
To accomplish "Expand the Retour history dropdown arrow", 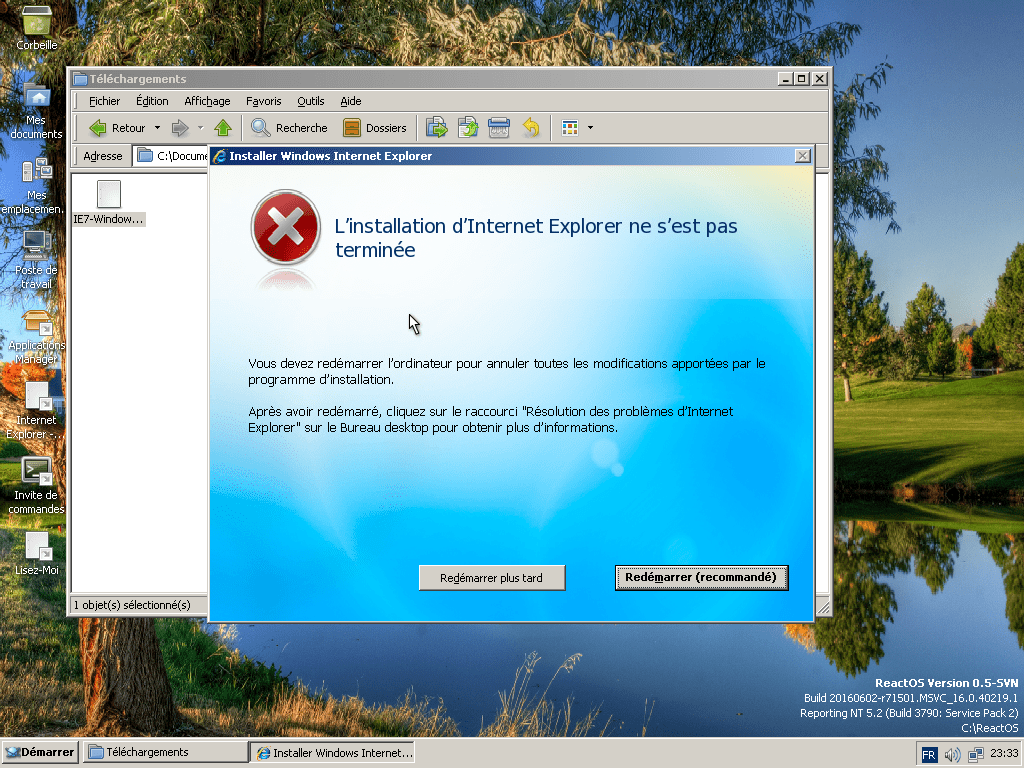I will tap(157, 128).
